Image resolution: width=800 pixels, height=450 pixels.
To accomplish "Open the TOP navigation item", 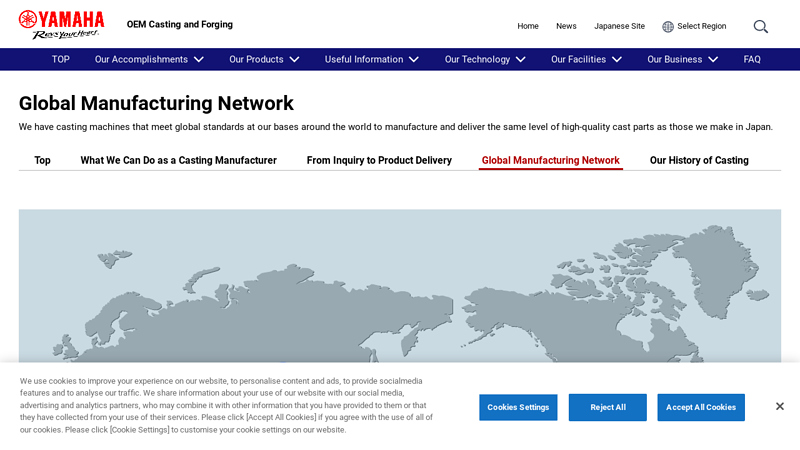I will pyautogui.click(x=61, y=60).
